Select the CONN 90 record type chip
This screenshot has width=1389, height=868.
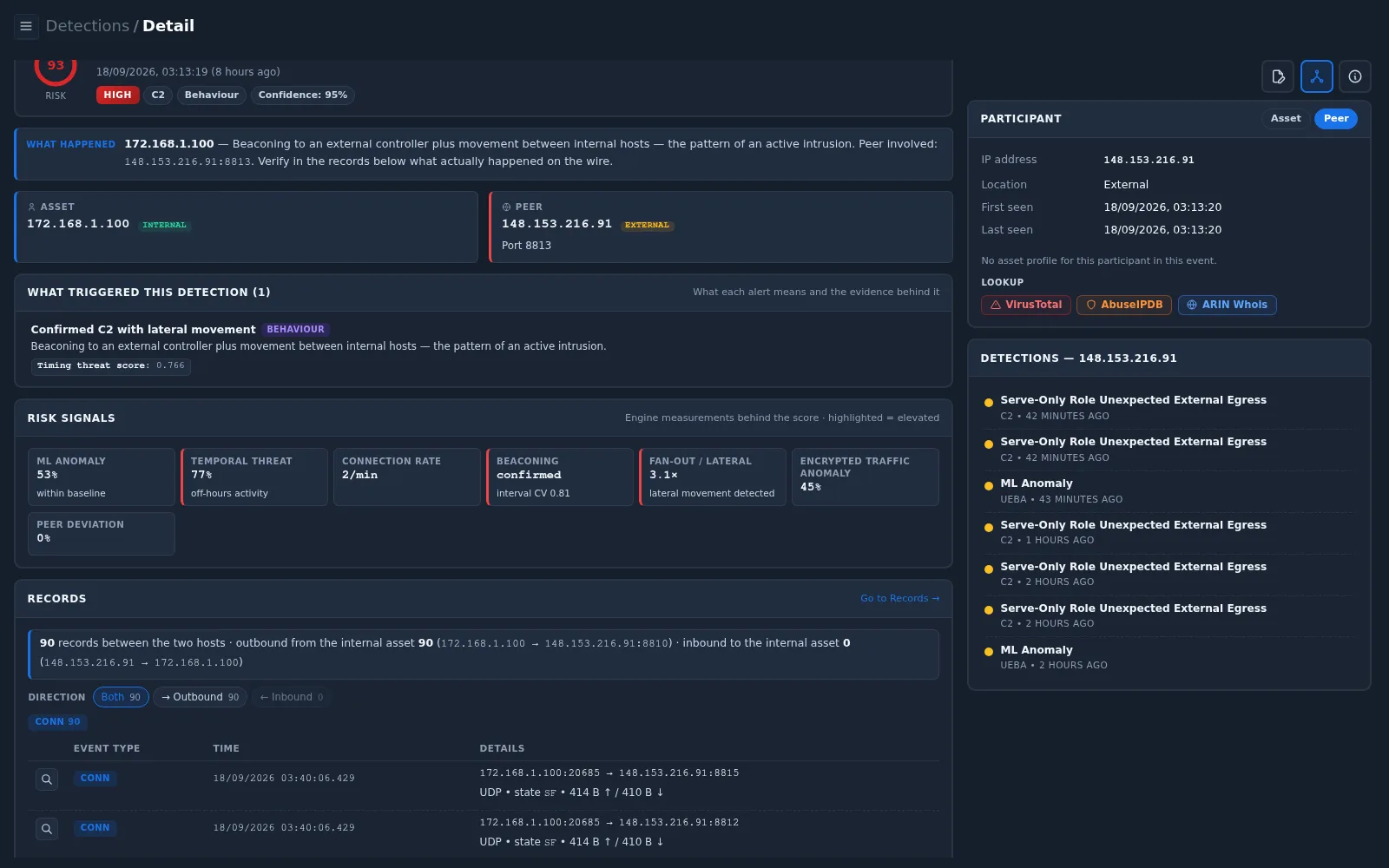57,722
